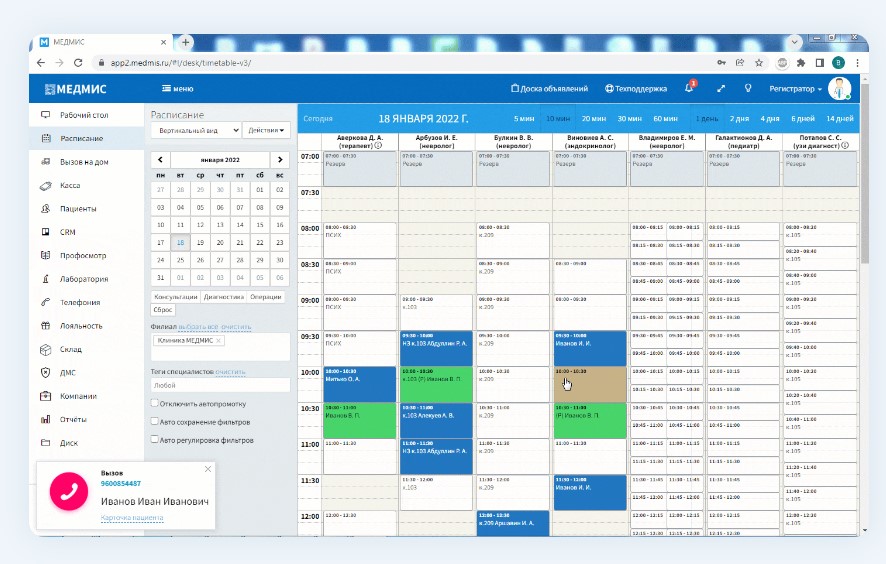Open the Действия dropdown

pos(266,131)
